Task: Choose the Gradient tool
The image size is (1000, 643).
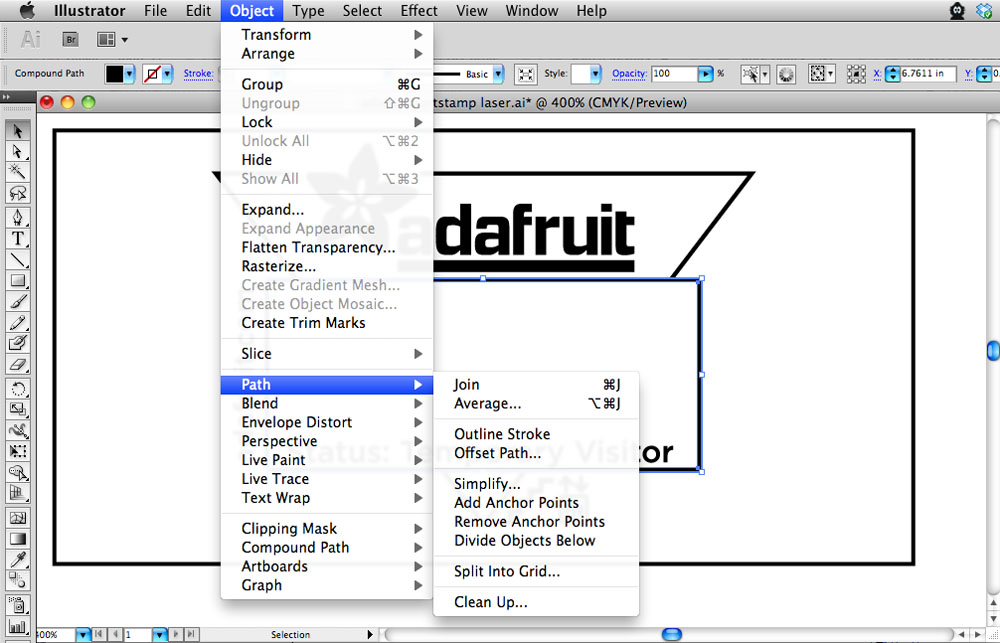Action: [18, 539]
